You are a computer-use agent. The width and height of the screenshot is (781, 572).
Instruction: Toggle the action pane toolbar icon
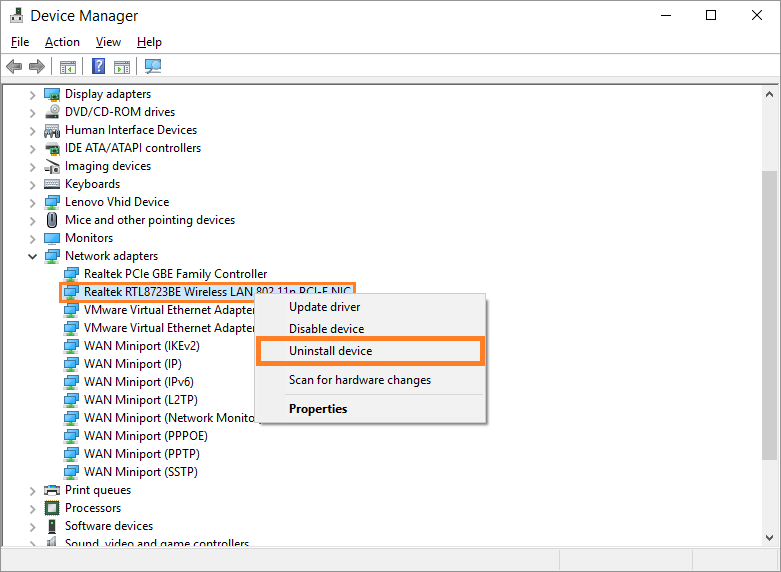[122, 66]
